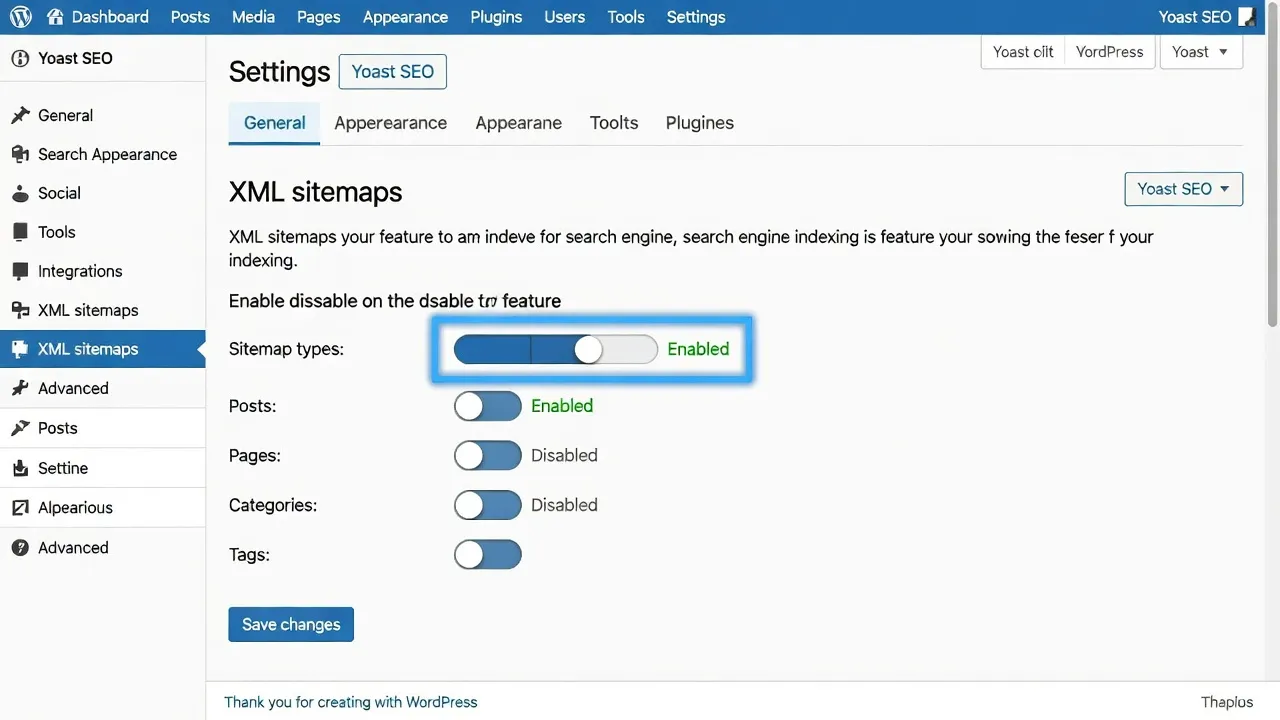Screen dimensions: 1280x720
Task: Toggle the Tags sitemap switch
Action: pyautogui.click(x=488, y=554)
